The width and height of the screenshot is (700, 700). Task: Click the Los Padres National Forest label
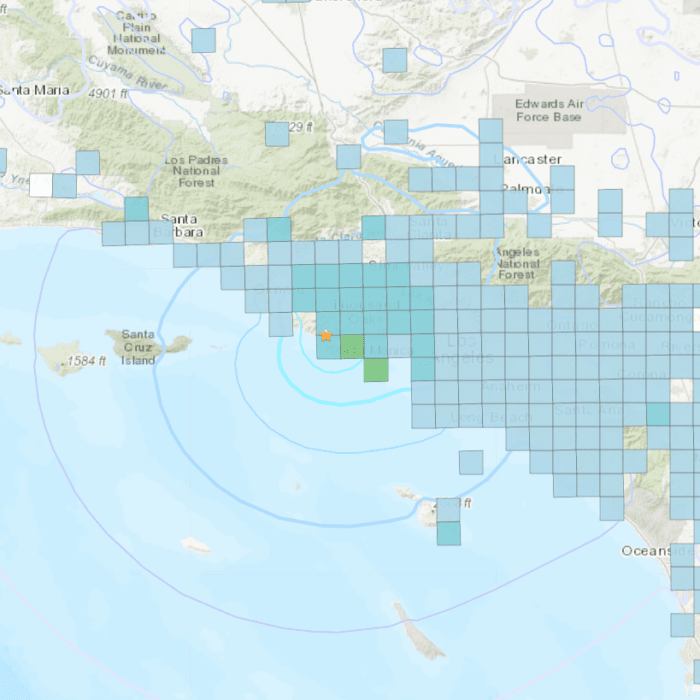(196, 171)
